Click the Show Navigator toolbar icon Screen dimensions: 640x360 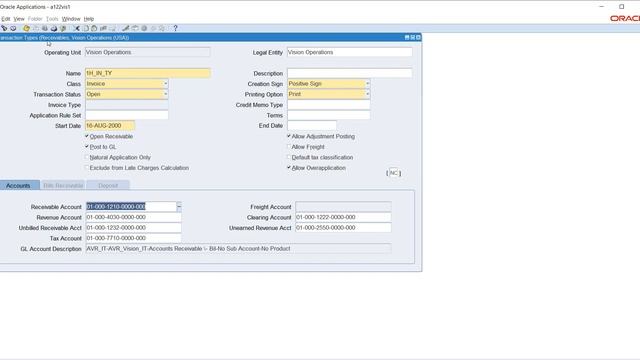click(x=13, y=28)
